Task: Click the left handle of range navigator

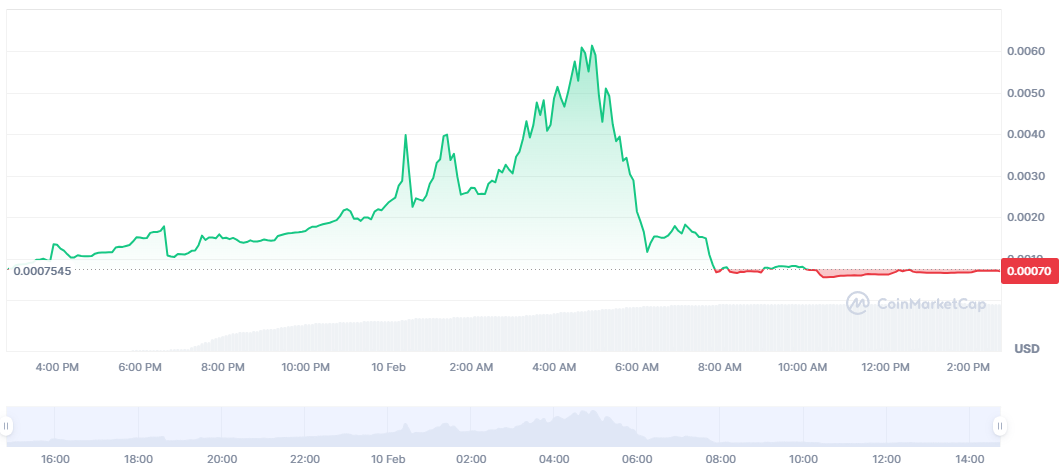Action: [6, 426]
